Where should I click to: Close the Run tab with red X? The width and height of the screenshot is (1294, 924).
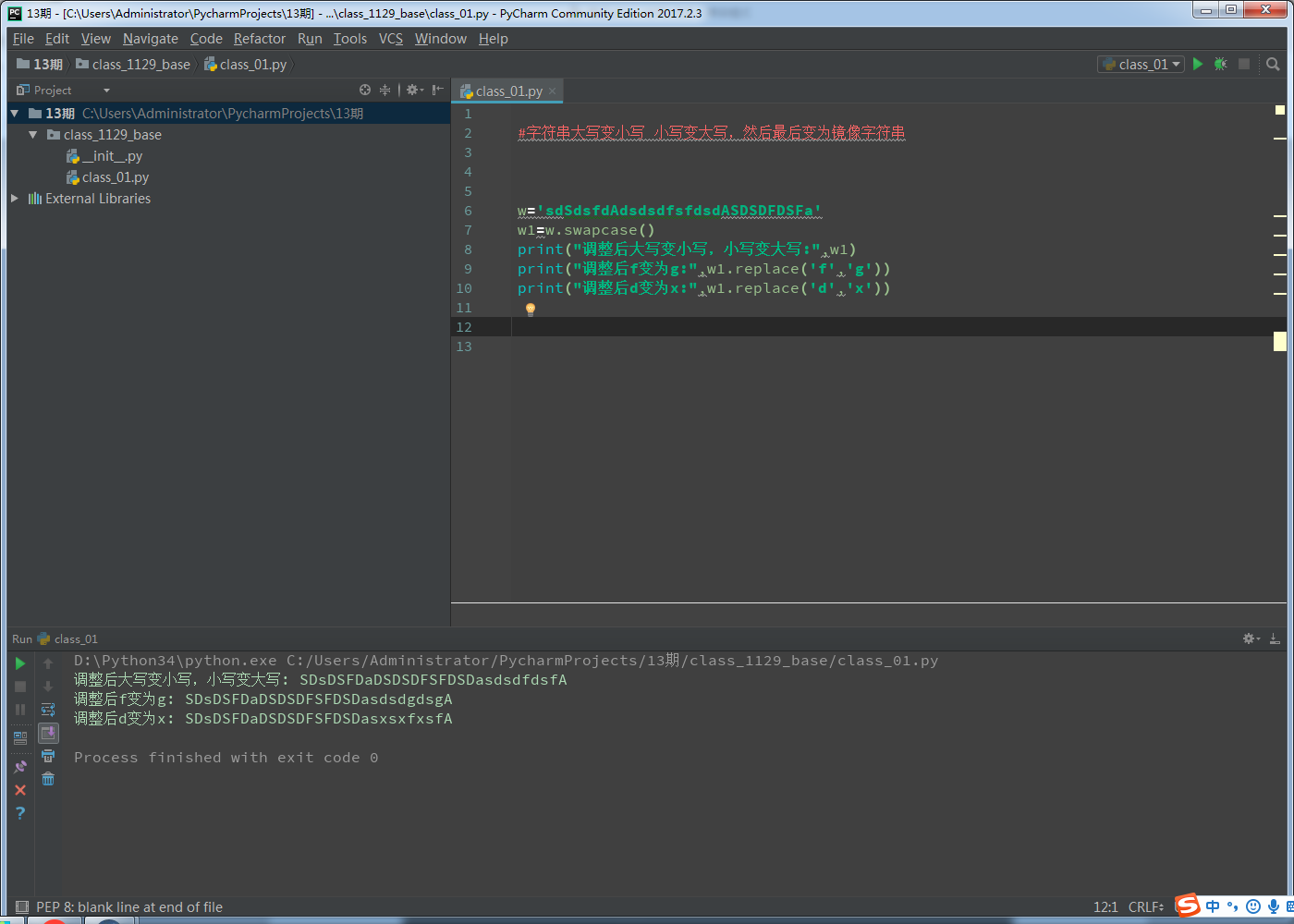pos(20,790)
